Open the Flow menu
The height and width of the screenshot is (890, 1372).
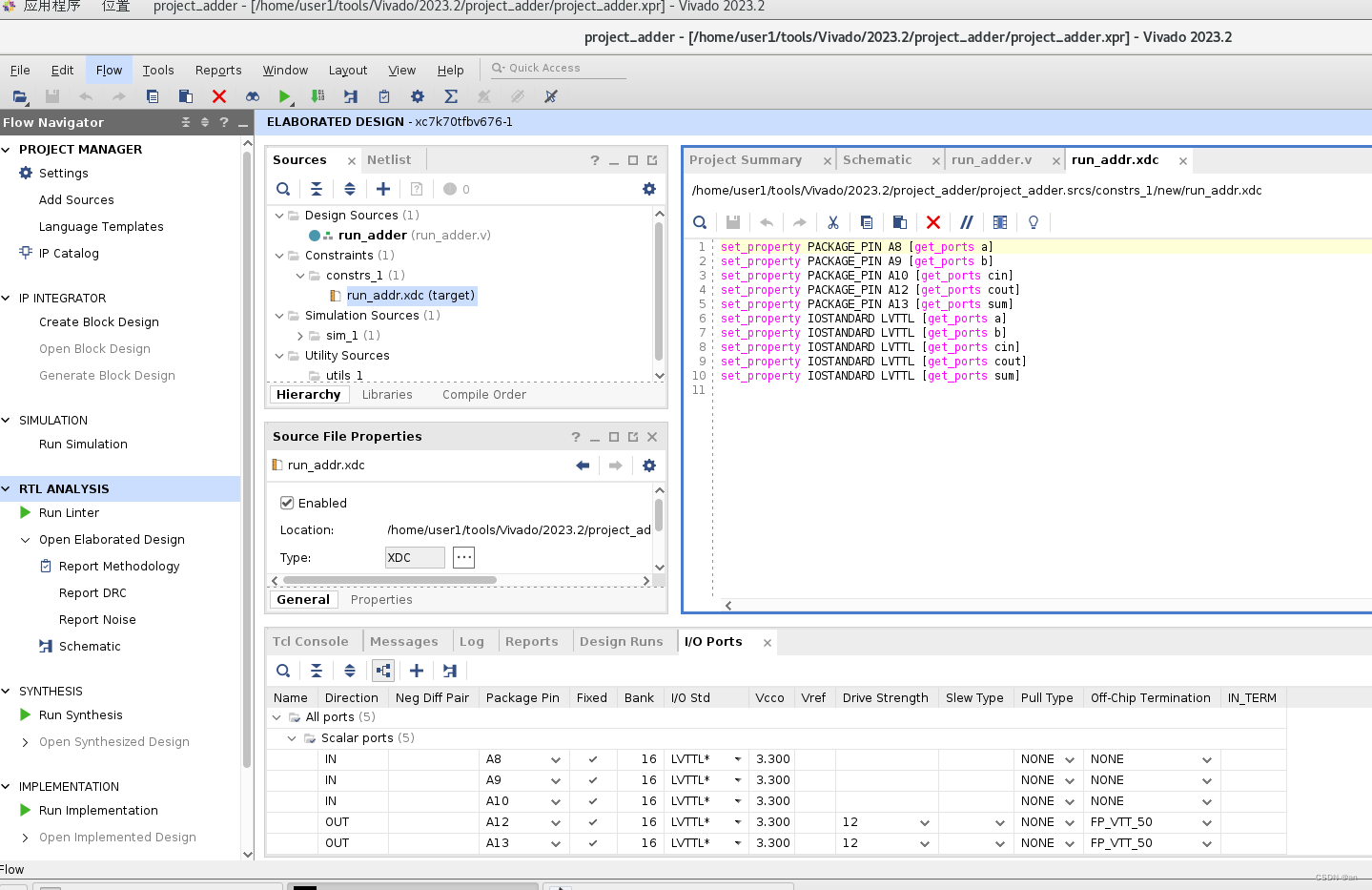click(109, 70)
